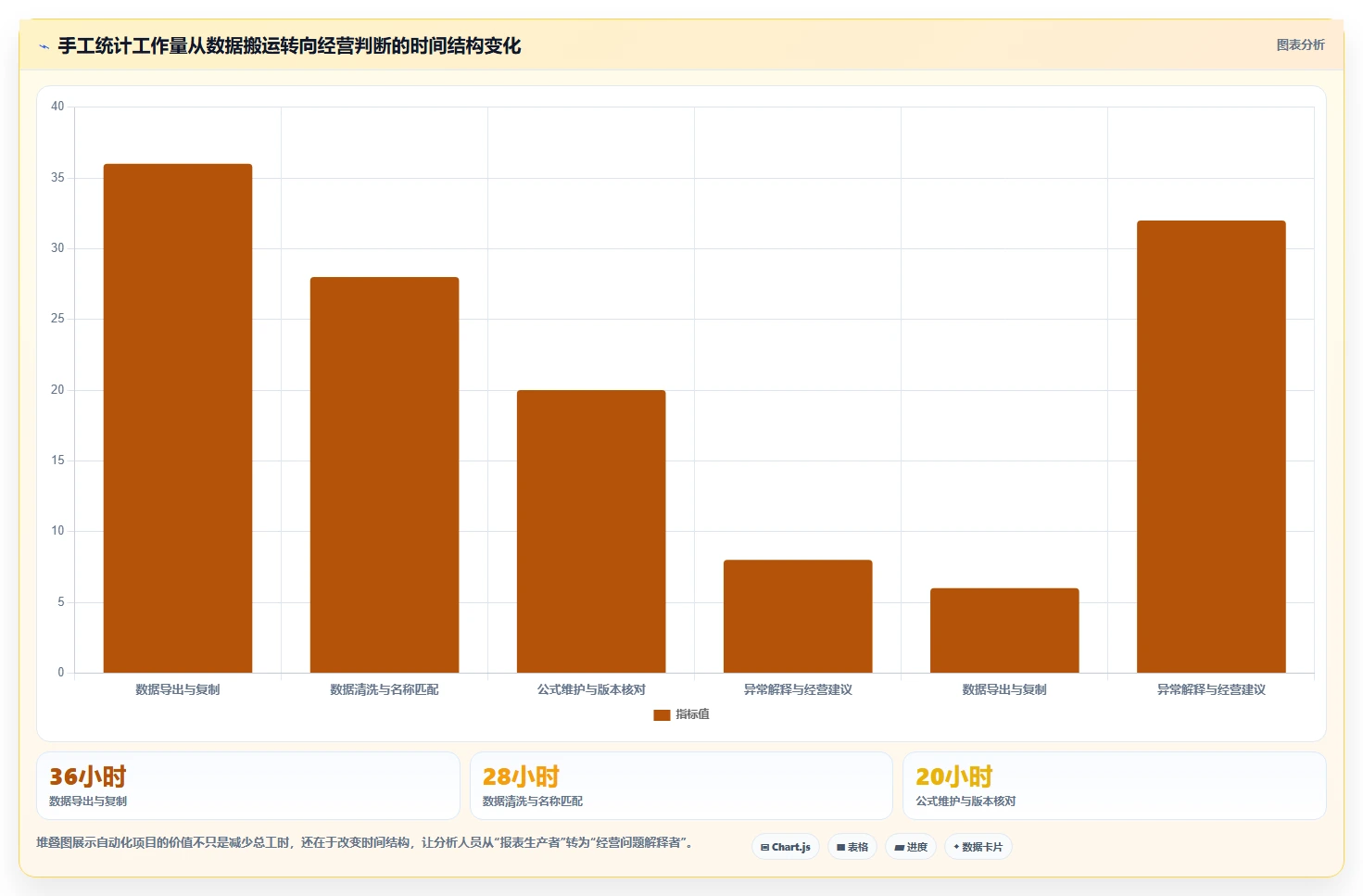Open the 20小时 data card
The image size is (1363, 896).
pyautogui.click(x=1115, y=786)
